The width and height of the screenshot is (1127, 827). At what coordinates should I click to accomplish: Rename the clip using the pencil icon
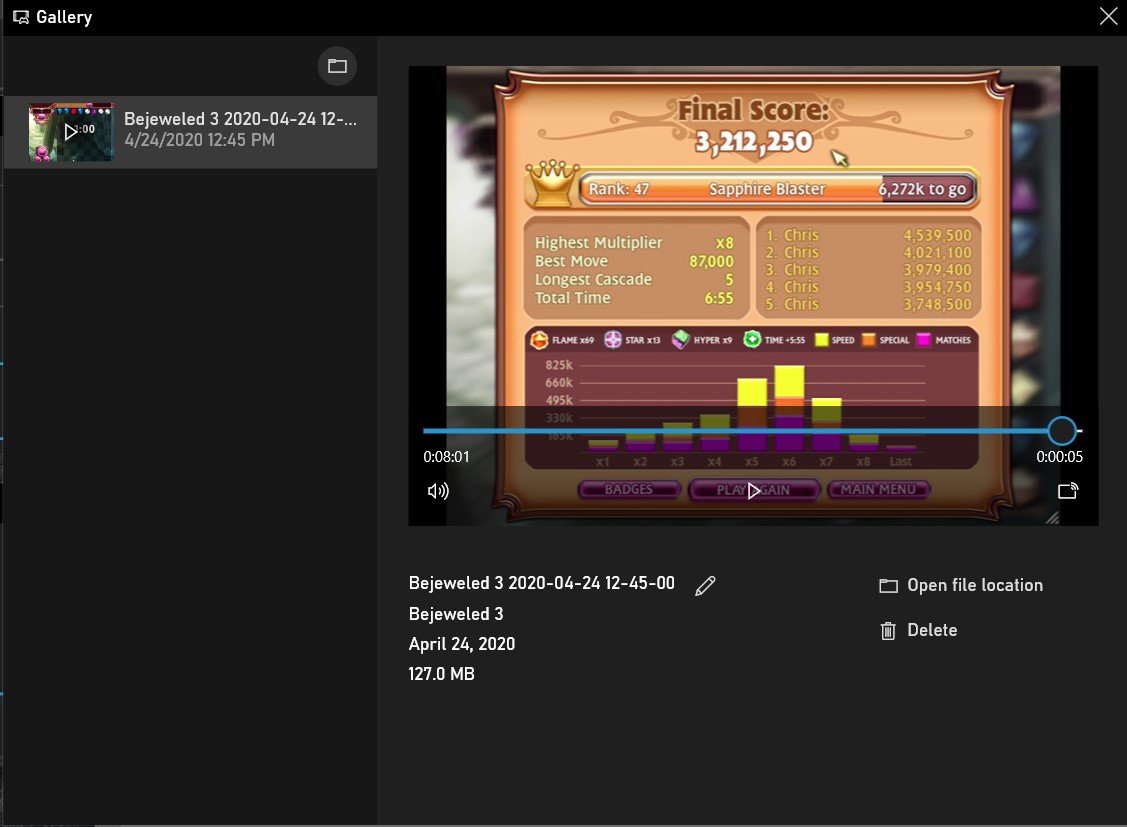coord(705,586)
